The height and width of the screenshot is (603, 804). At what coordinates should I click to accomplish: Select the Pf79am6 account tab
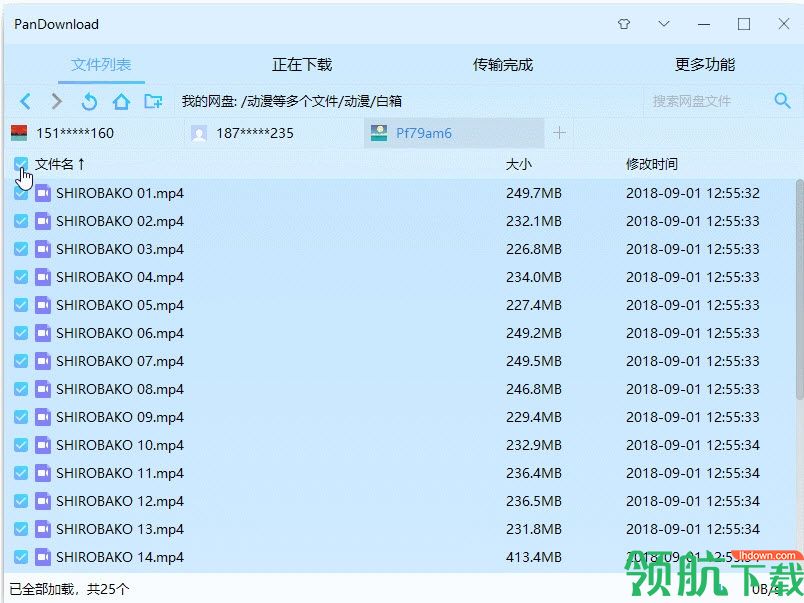pyautogui.click(x=454, y=133)
